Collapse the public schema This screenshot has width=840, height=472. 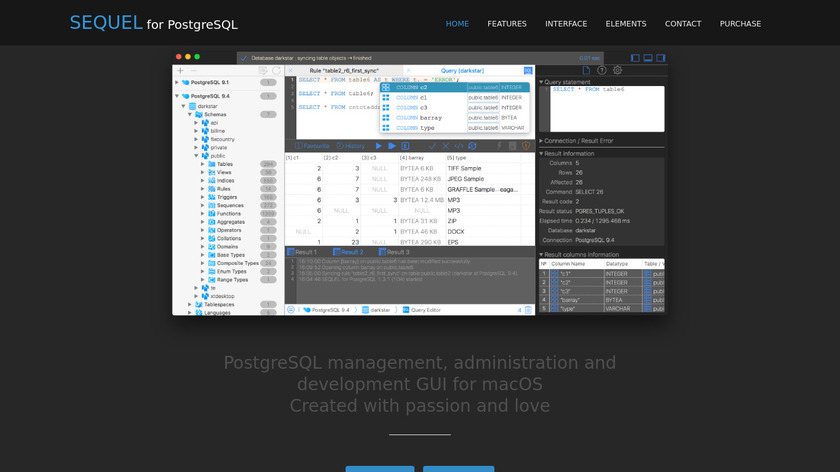[196, 155]
